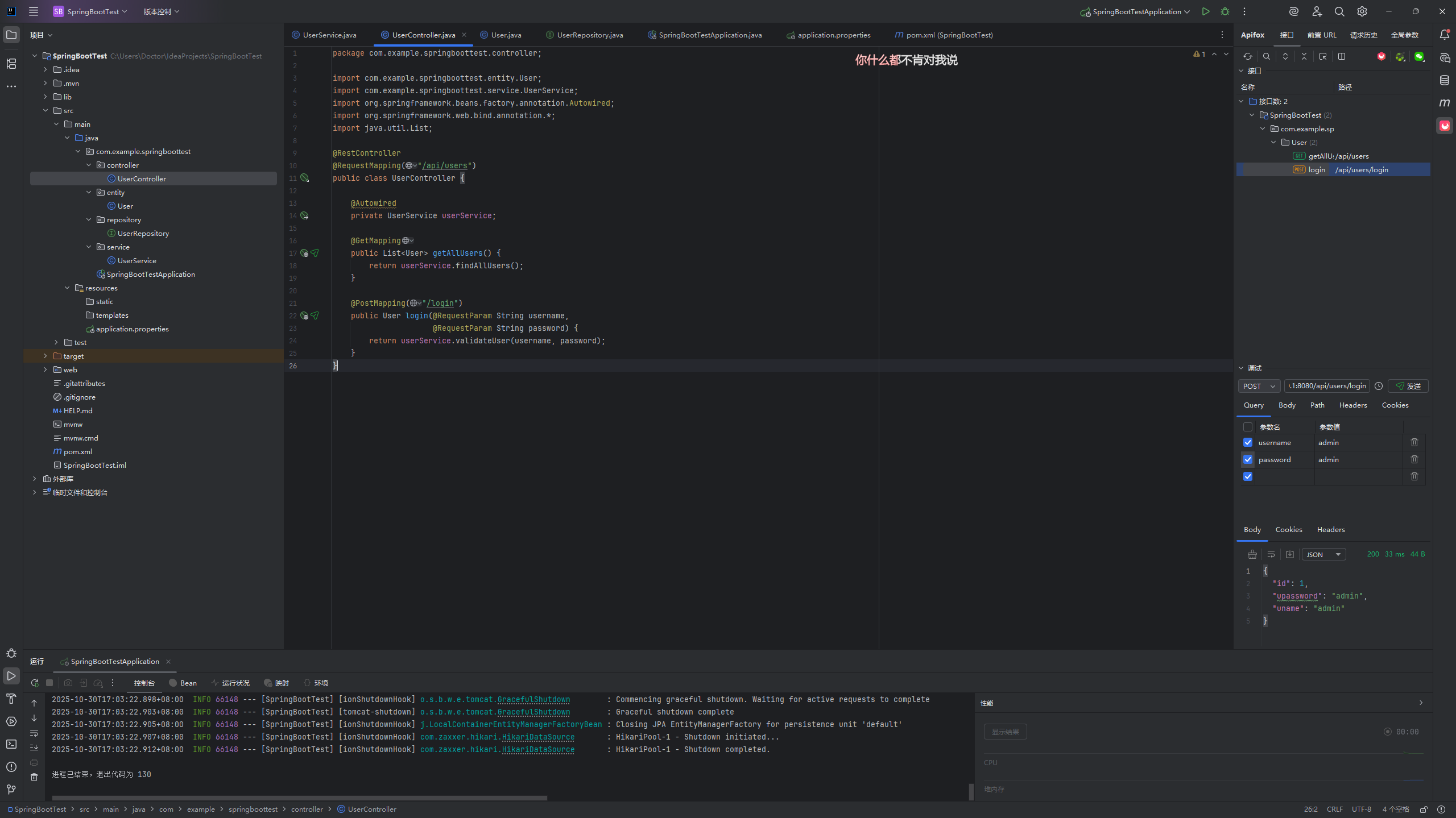This screenshot has height=818, width=1456.
Task: Click the clear console trash icon
Action: click(34, 777)
